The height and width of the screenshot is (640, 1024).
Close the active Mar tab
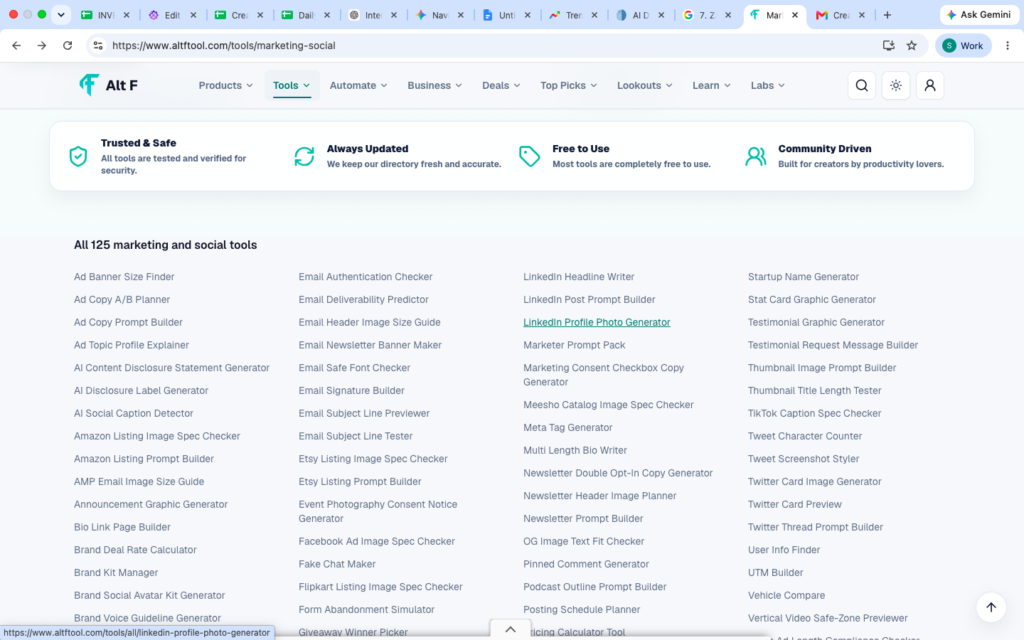point(795,15)
